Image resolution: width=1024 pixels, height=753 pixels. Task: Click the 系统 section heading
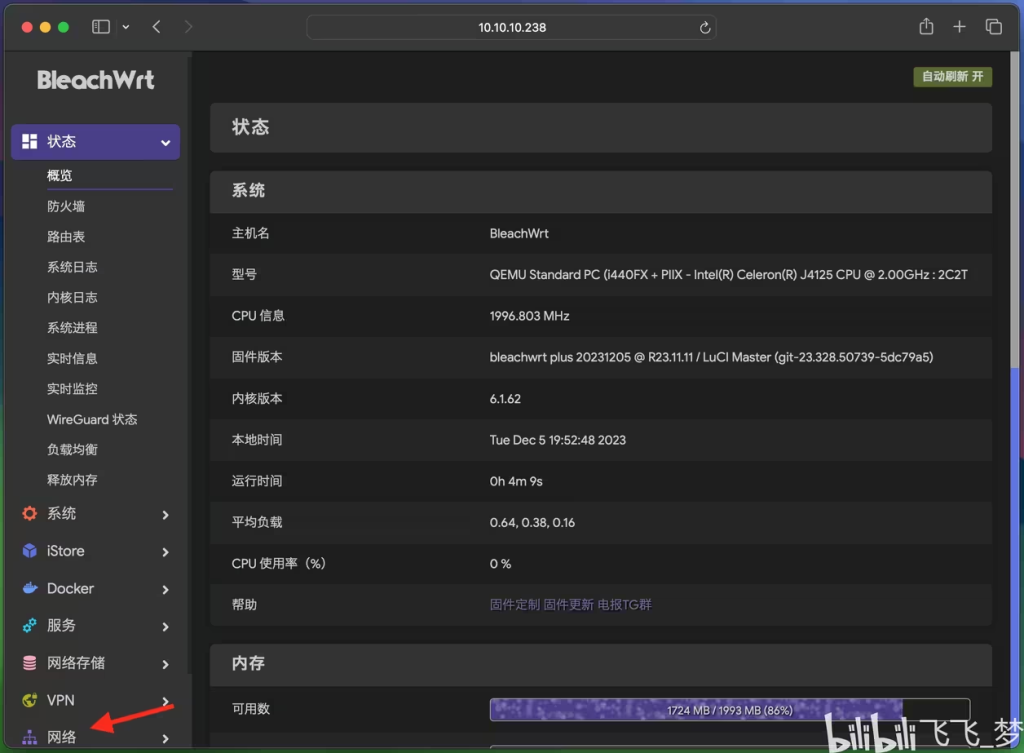(x=248, y=191)
